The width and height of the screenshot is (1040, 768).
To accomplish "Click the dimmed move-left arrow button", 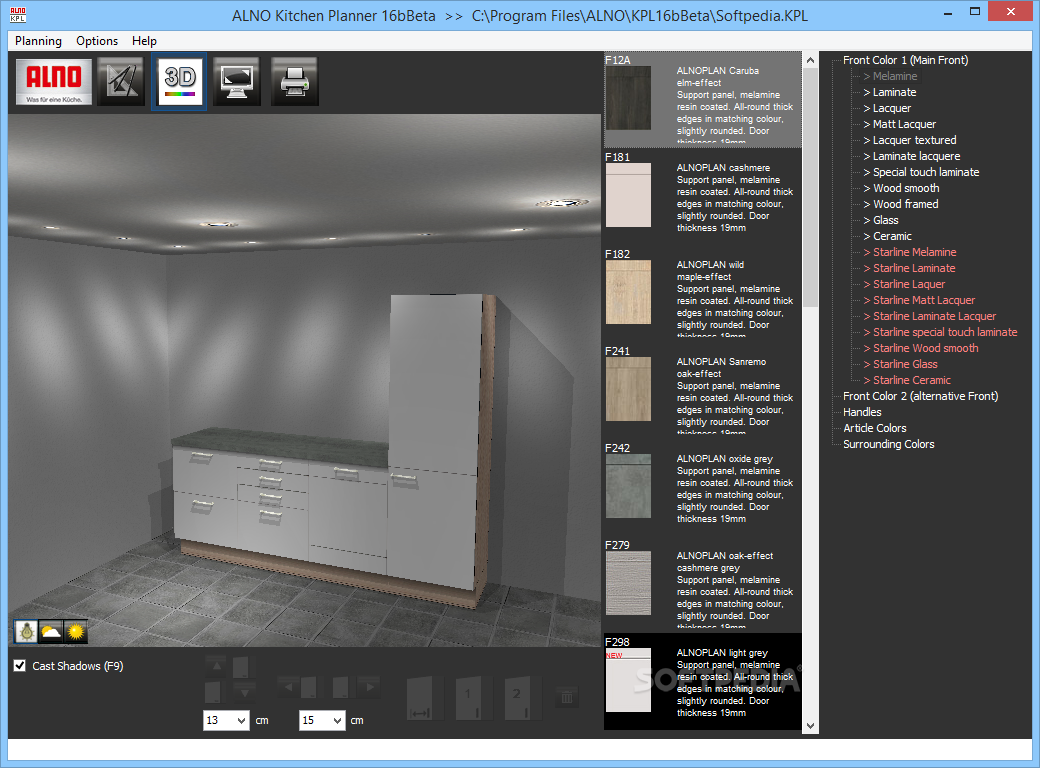I will (x=288, y=687).
